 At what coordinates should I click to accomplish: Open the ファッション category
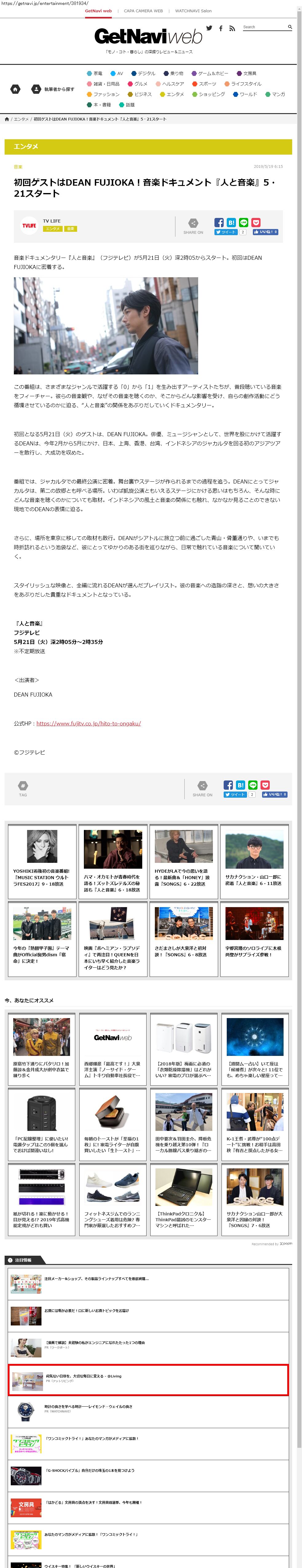pyautogui.click(x=103, y=94)
